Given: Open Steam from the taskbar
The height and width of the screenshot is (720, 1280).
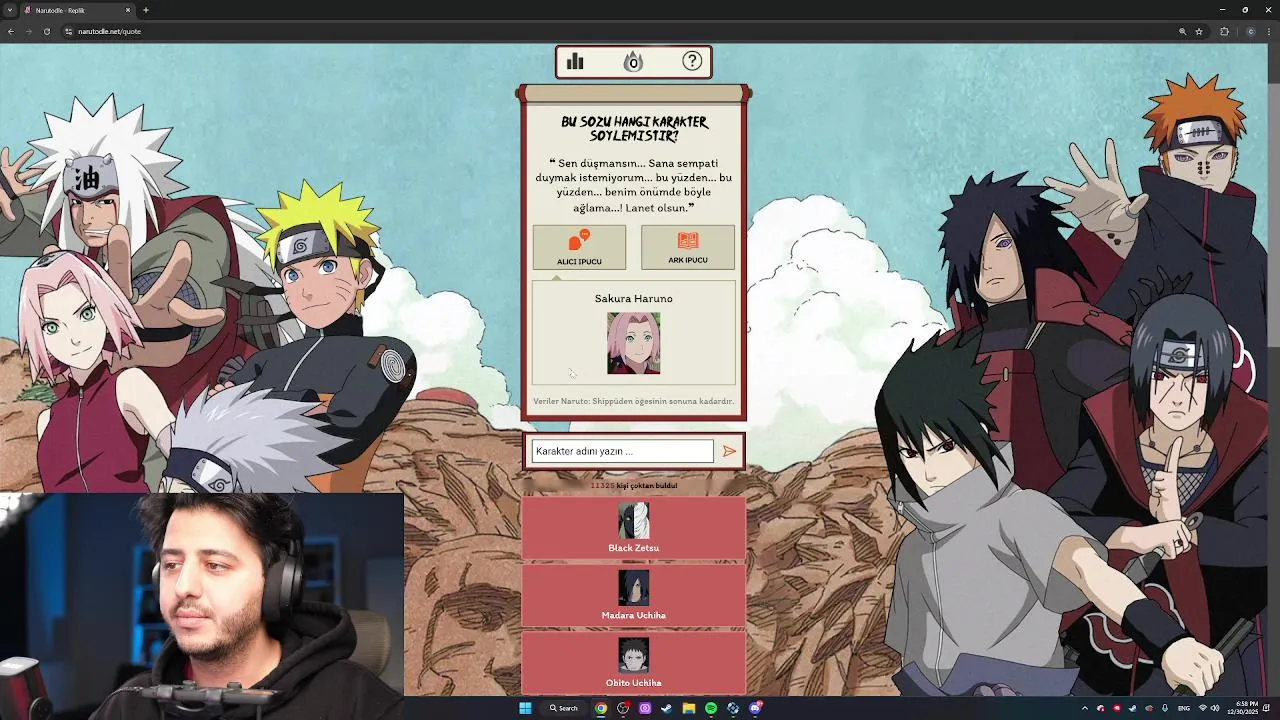Looking at the screenshot, I should click(667, 708).
